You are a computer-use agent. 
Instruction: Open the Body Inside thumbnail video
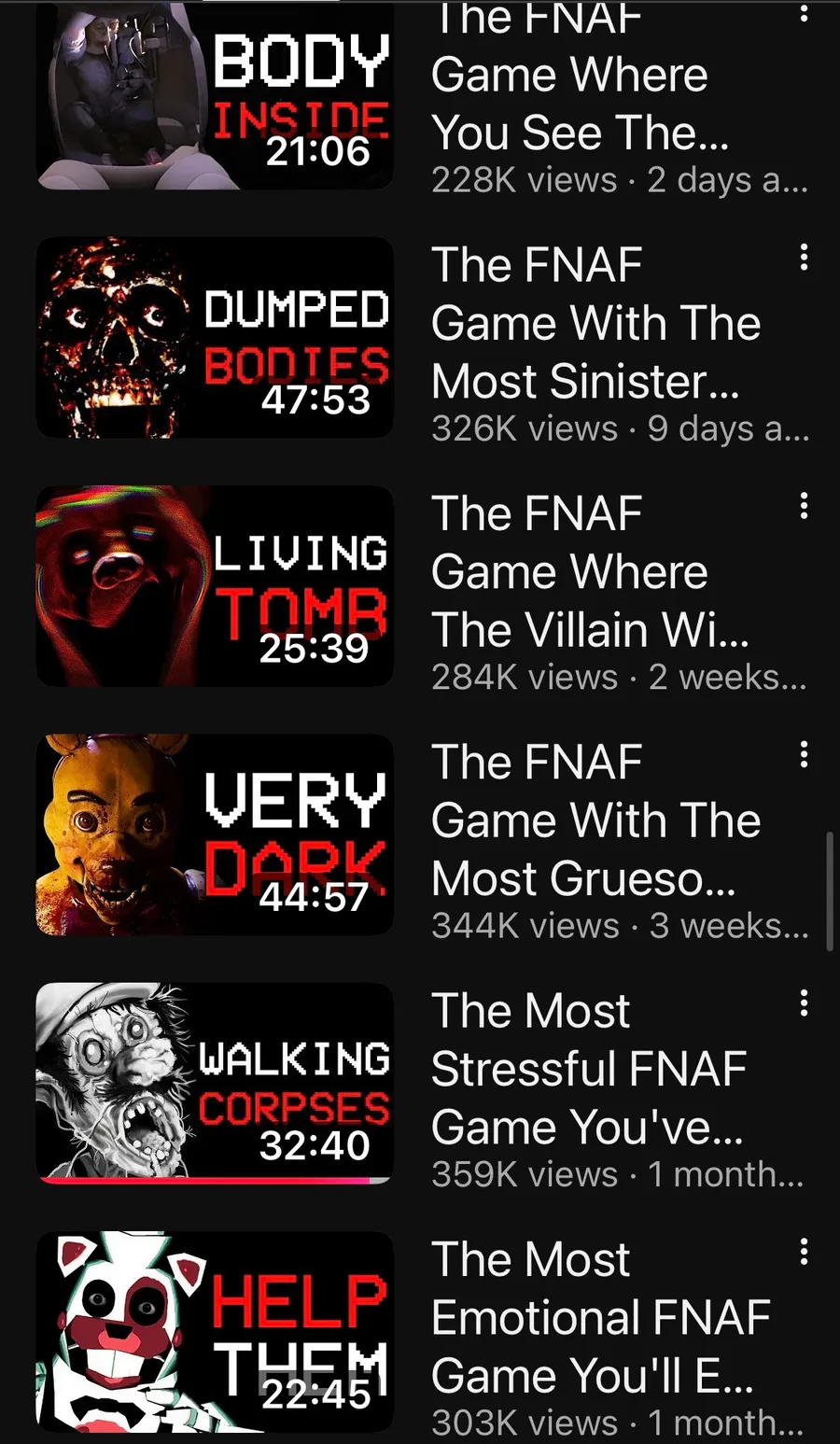click(x=215, y=95)
